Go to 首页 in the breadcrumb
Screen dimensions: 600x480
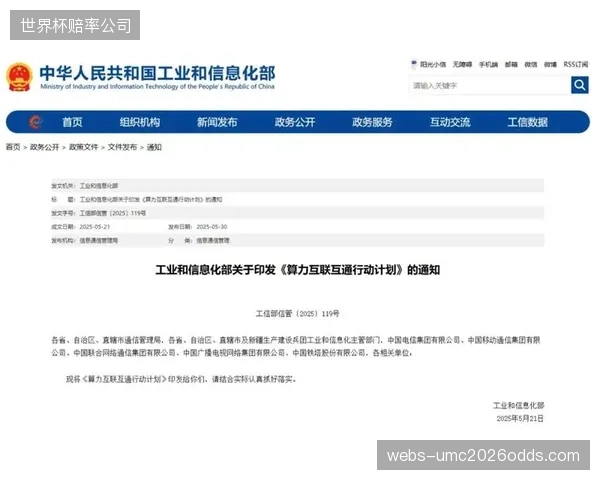(x=13, y=147)
